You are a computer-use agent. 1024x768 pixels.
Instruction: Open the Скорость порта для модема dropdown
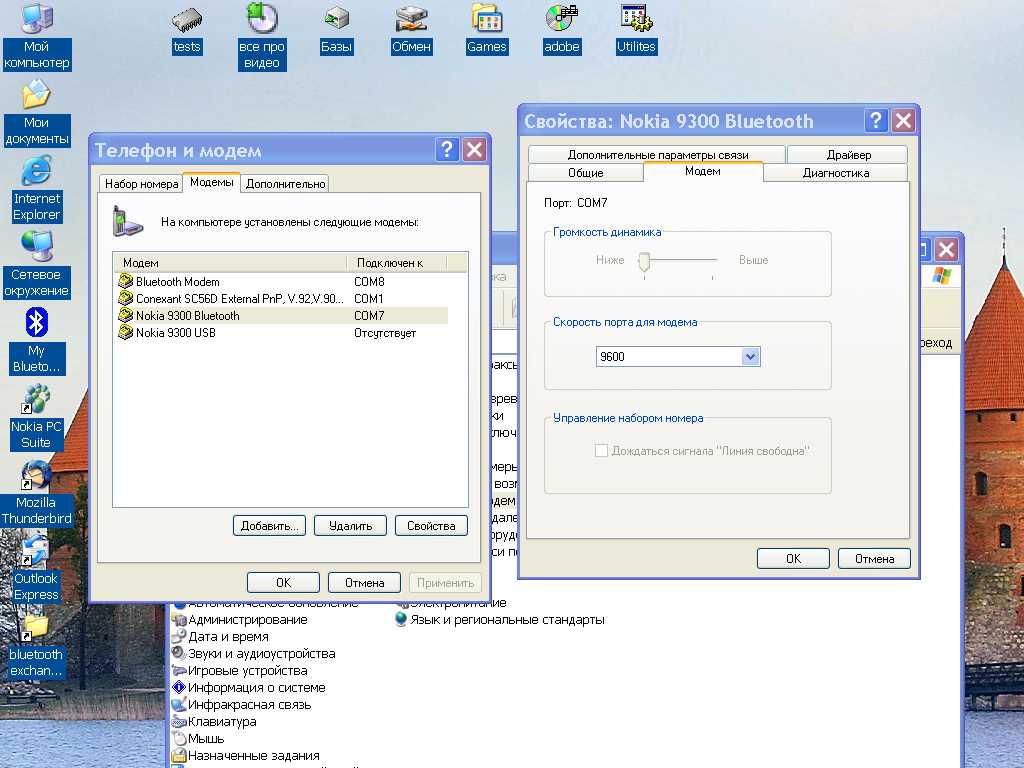pos(750,357)
